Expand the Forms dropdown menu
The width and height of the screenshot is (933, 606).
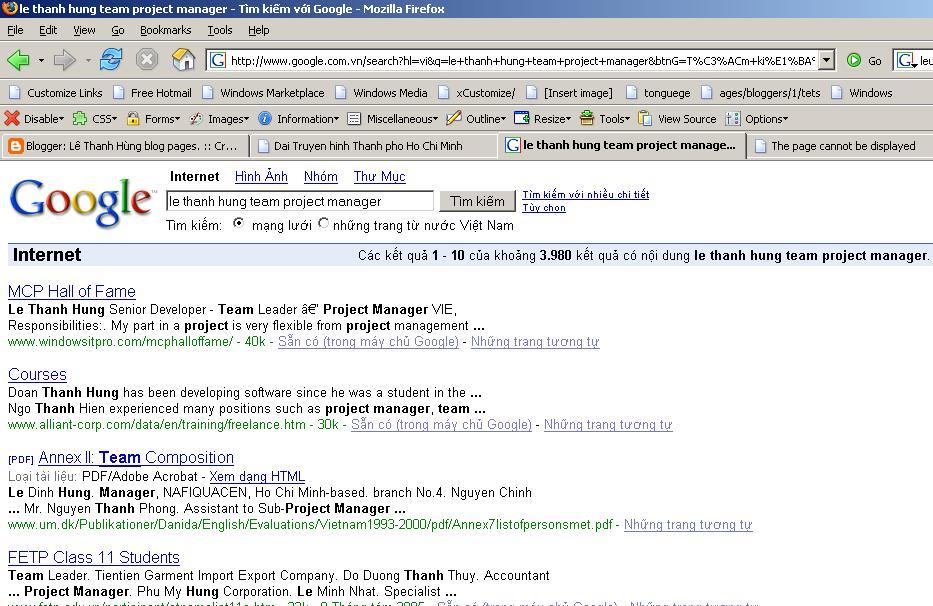coord(177,119)
